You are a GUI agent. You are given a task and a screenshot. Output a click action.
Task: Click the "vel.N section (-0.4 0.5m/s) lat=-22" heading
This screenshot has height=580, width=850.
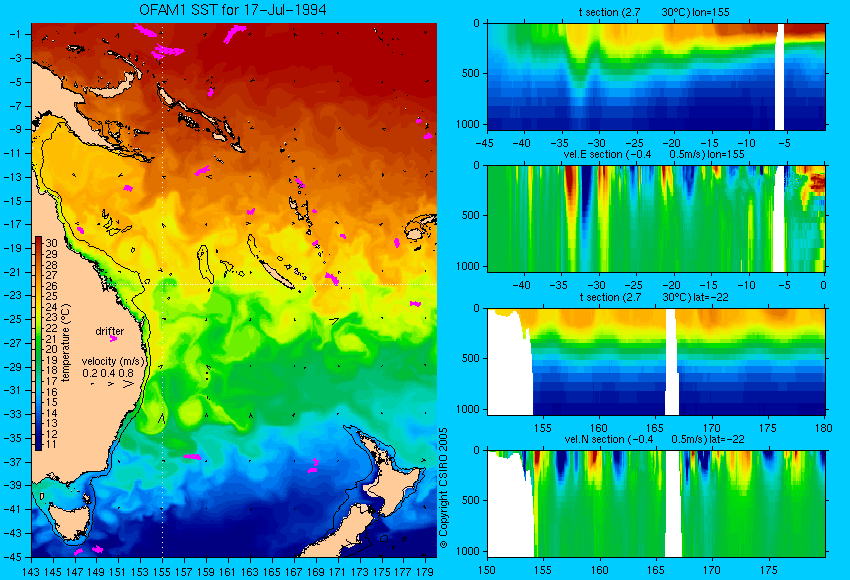click(654, 439)
